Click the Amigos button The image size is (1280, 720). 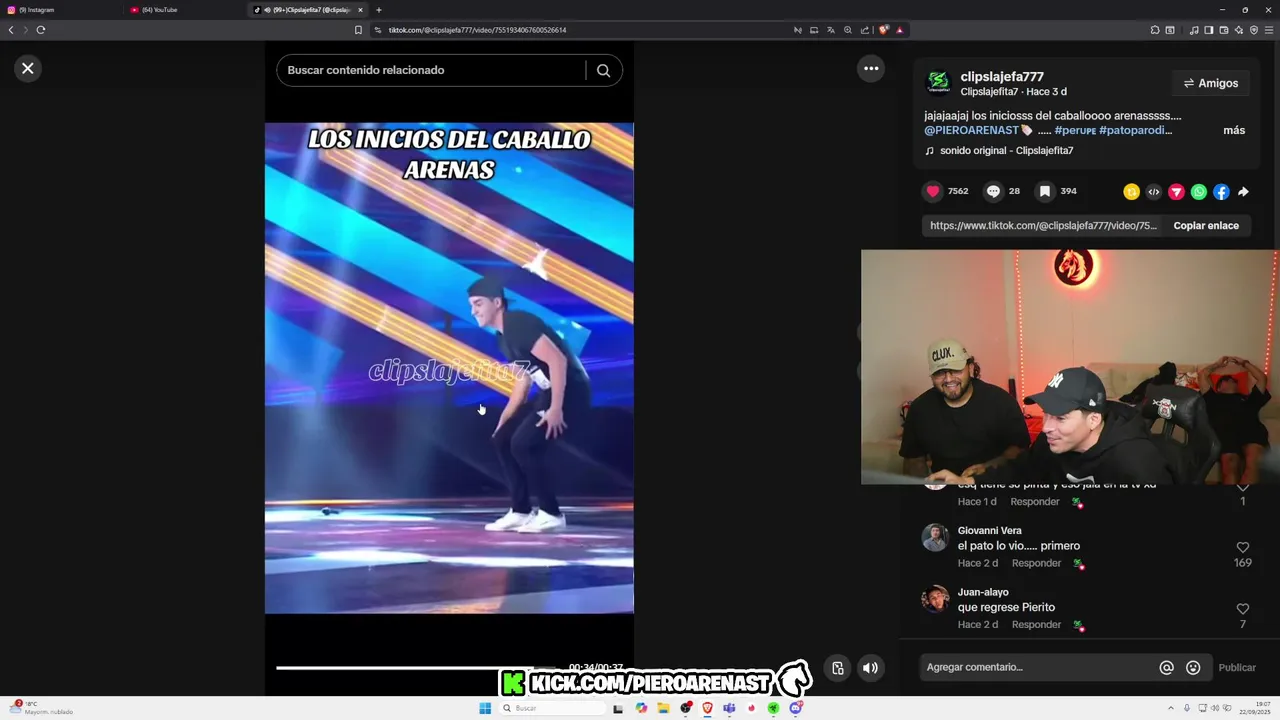[x=1211, y=83]
